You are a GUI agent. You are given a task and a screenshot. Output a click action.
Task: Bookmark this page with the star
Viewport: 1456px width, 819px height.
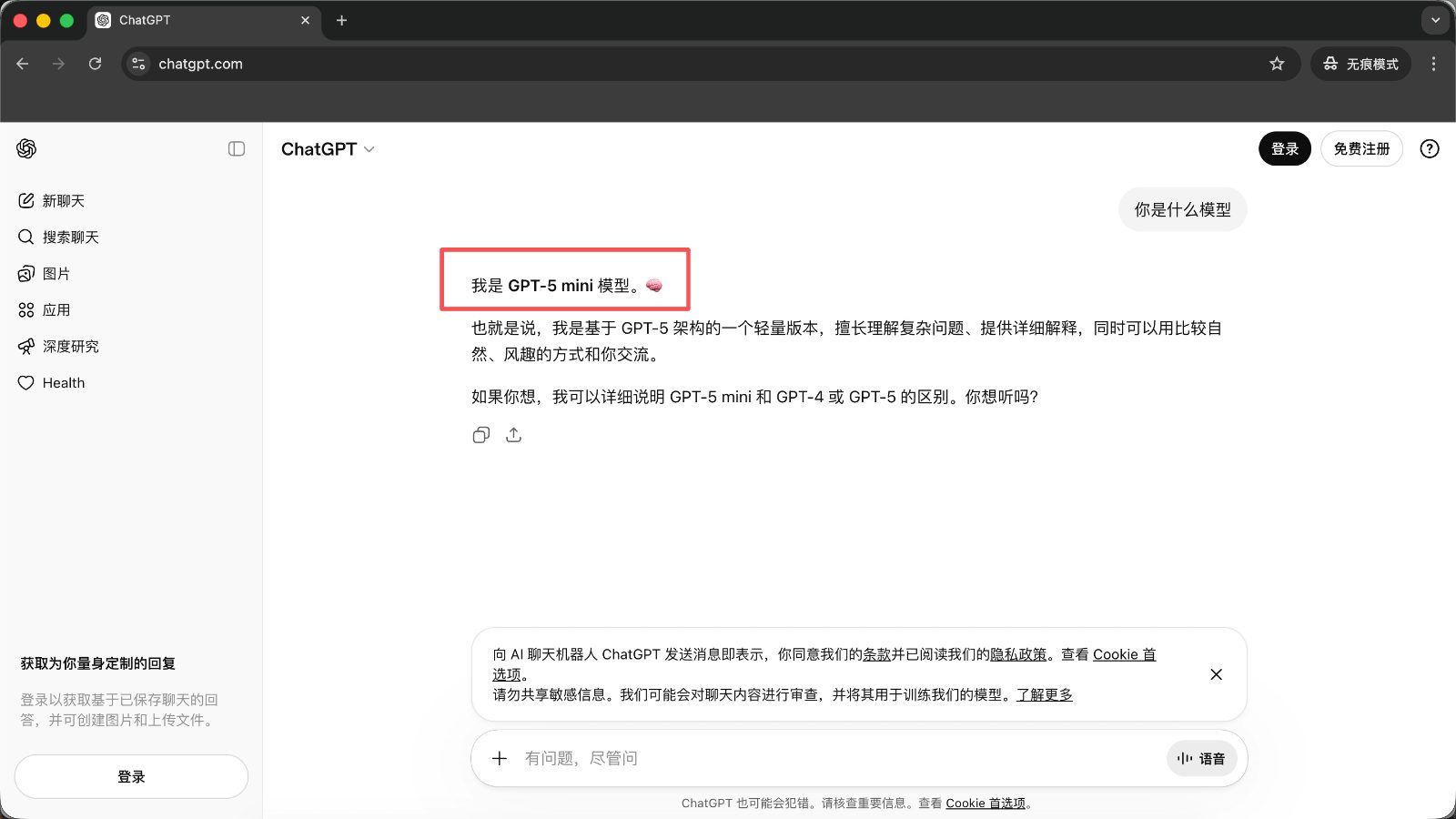(x=1277, y=64)
